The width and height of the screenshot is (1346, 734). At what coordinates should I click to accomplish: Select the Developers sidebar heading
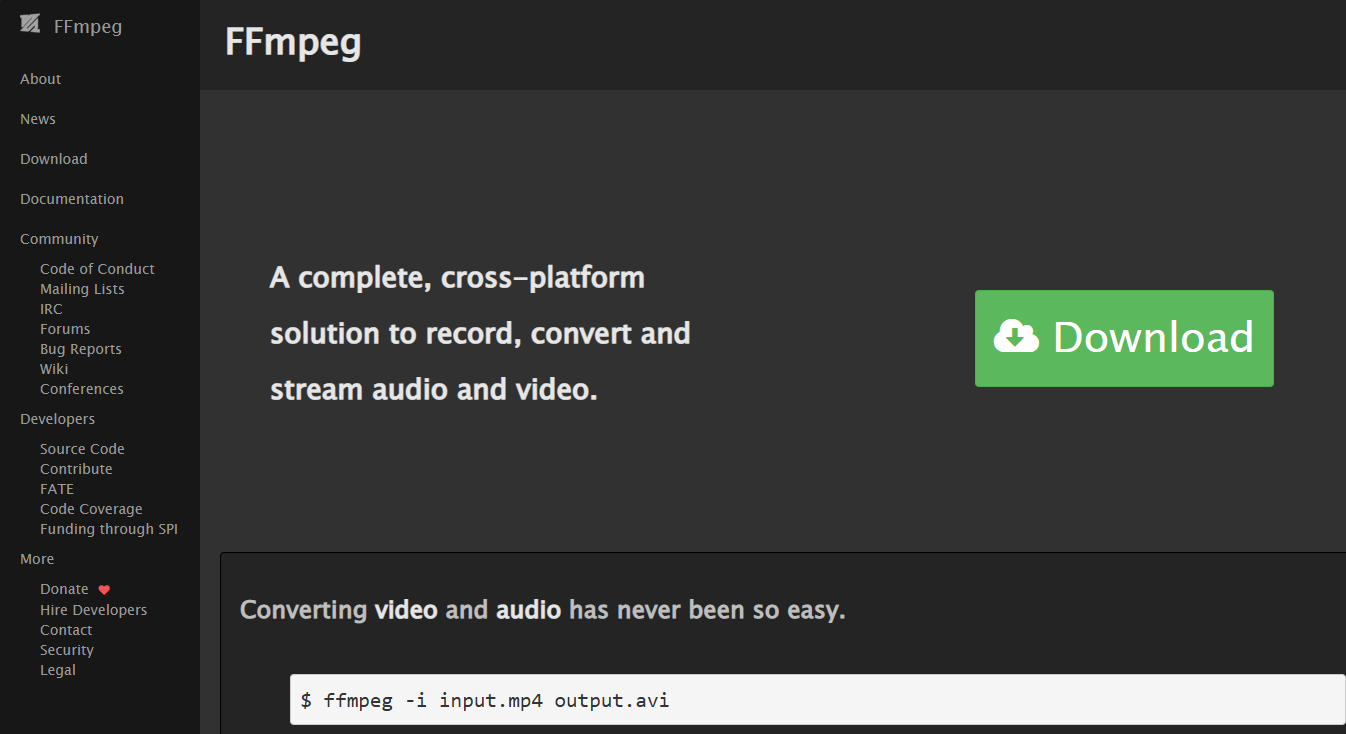(58, 419)
